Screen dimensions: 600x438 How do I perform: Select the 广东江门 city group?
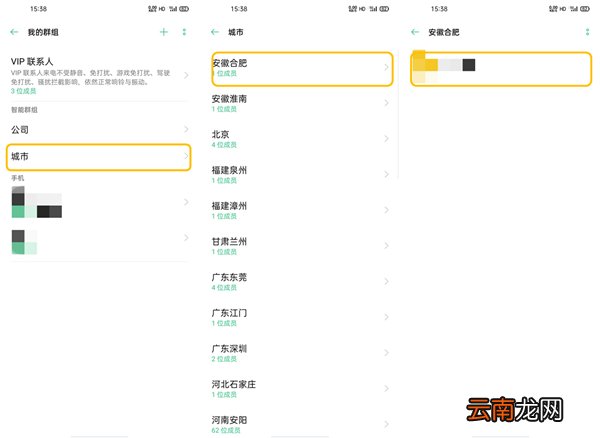point(302,318)
